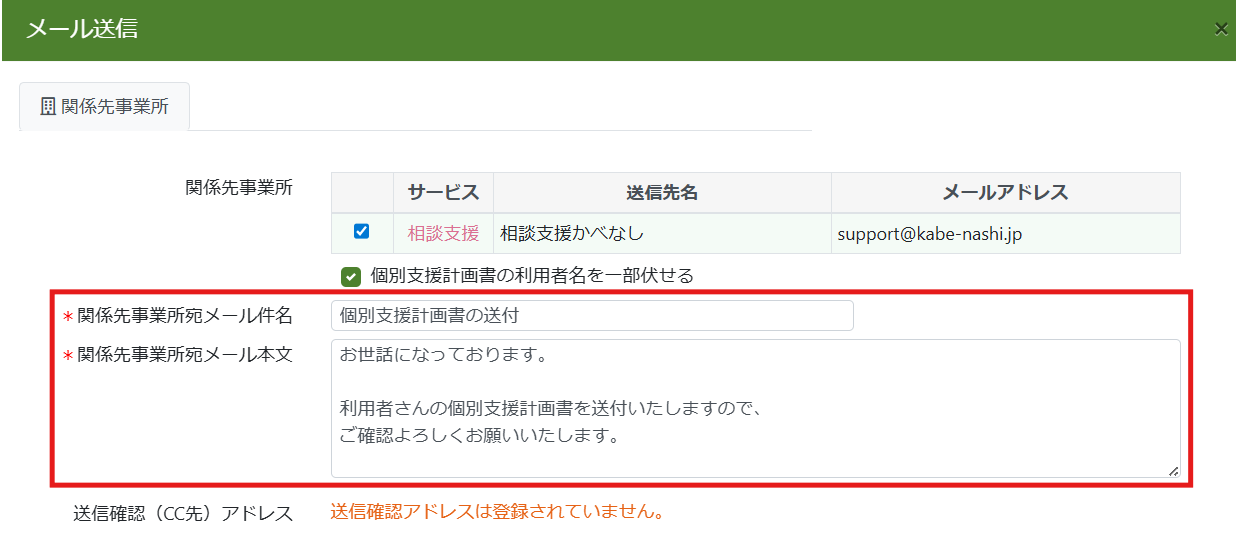Uncheck the 相談支援かべなし recipient row checkbox

click(x=362, y=232)
